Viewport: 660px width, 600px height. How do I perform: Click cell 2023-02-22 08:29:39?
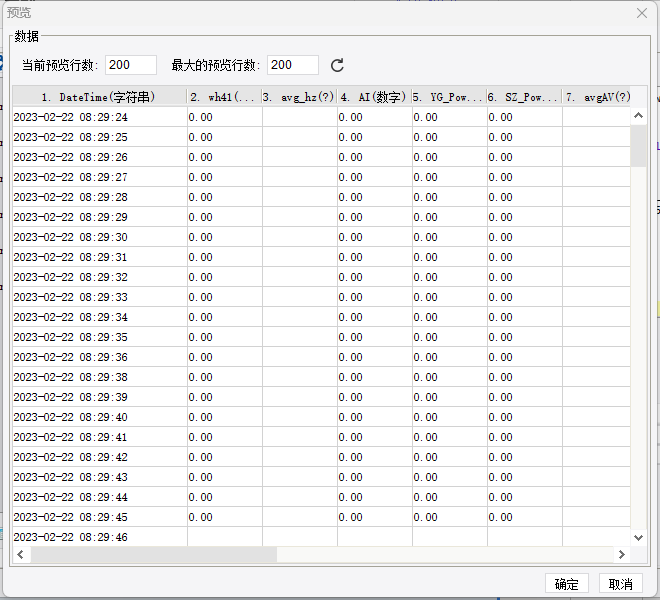click(x=100, y=397)
